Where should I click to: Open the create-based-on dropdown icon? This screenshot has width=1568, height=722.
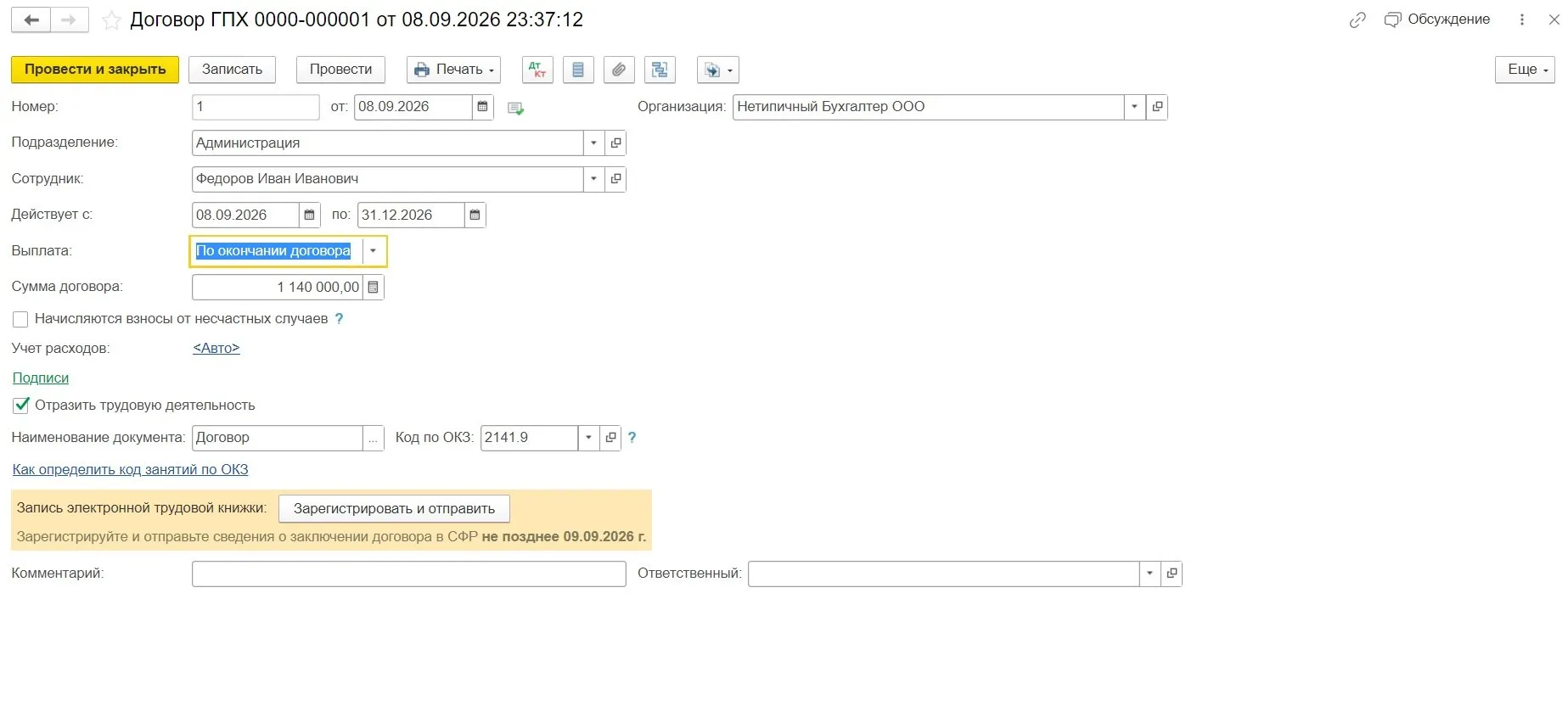tap(717, 70)
